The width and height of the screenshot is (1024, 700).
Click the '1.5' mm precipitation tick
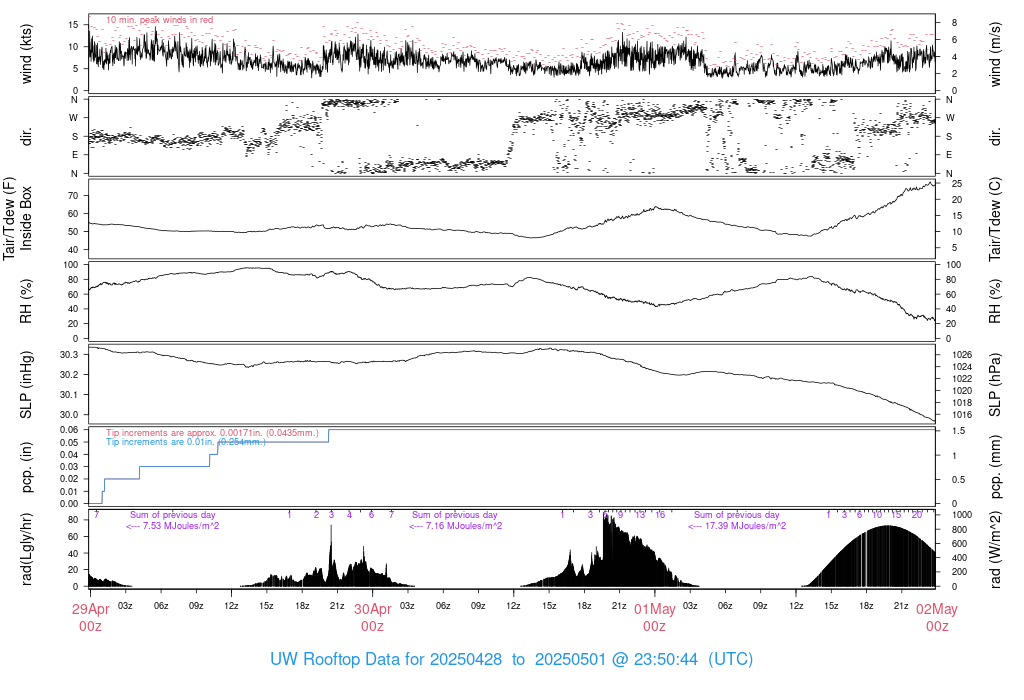(958, 431)
